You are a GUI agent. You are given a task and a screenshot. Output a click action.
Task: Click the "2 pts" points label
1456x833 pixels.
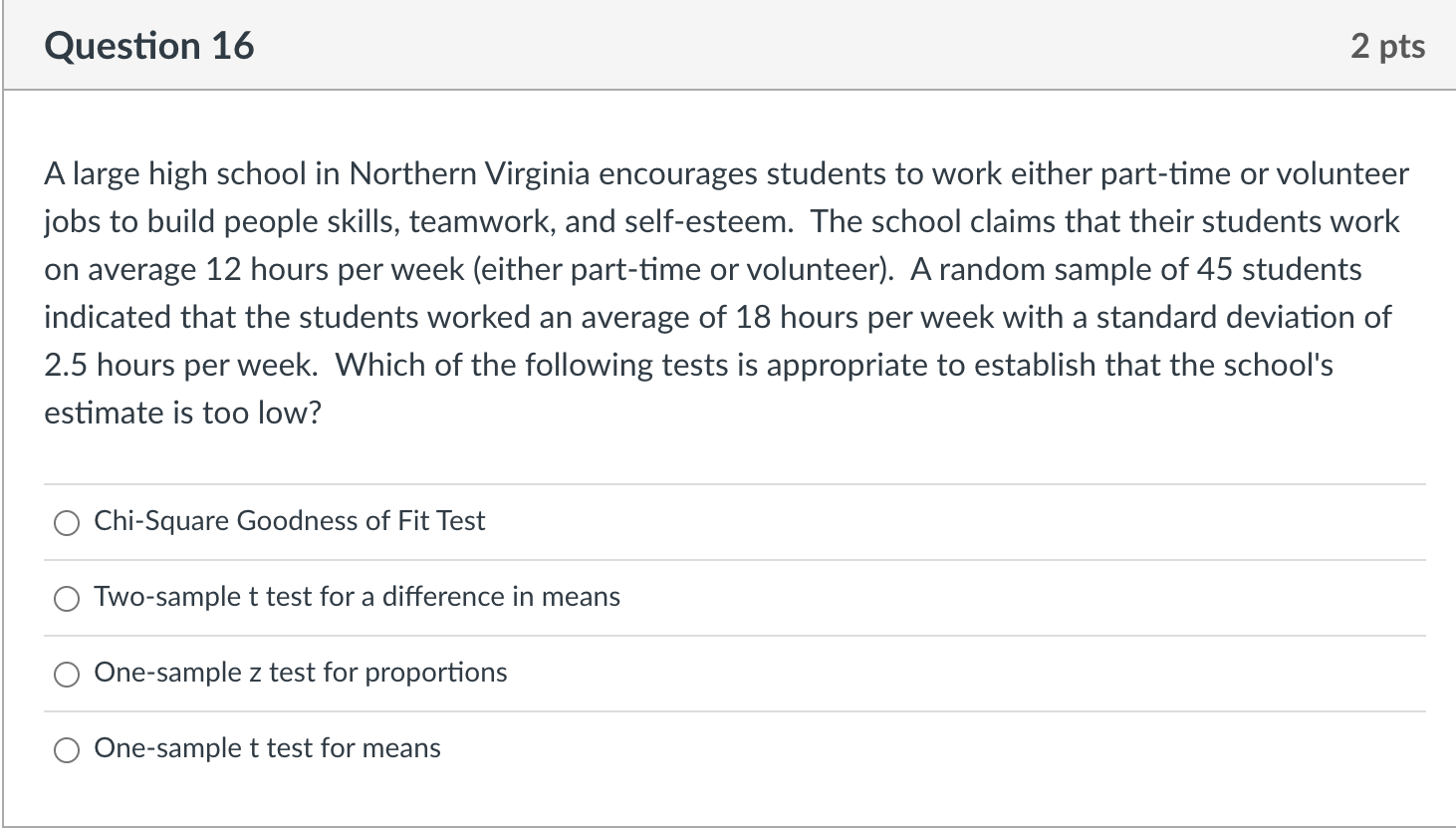pyautogui.click(x=1387, y=47)
